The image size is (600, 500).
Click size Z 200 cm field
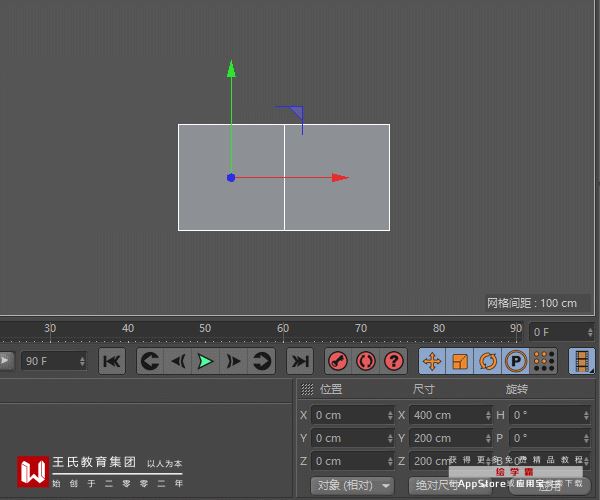(x=451, y=461)
